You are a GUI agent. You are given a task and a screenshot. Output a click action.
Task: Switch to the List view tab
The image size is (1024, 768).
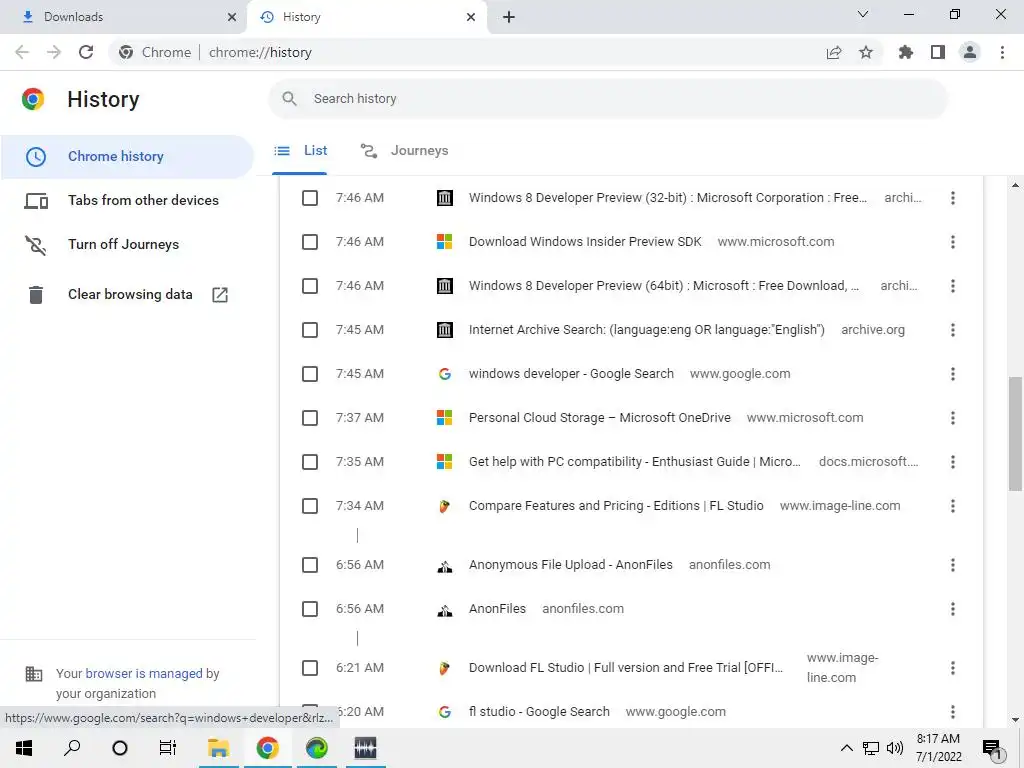click(300, 151)
